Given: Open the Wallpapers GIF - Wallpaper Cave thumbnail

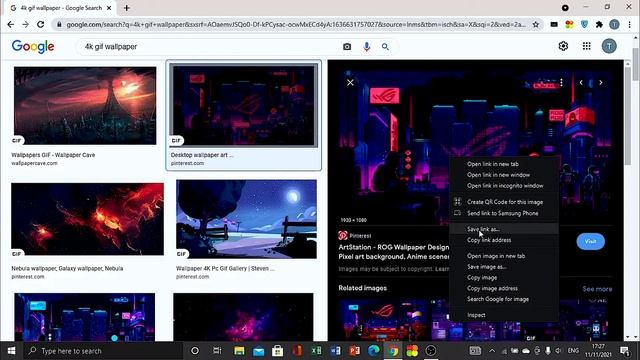Looking at the screenshot, I should point(85,106).
